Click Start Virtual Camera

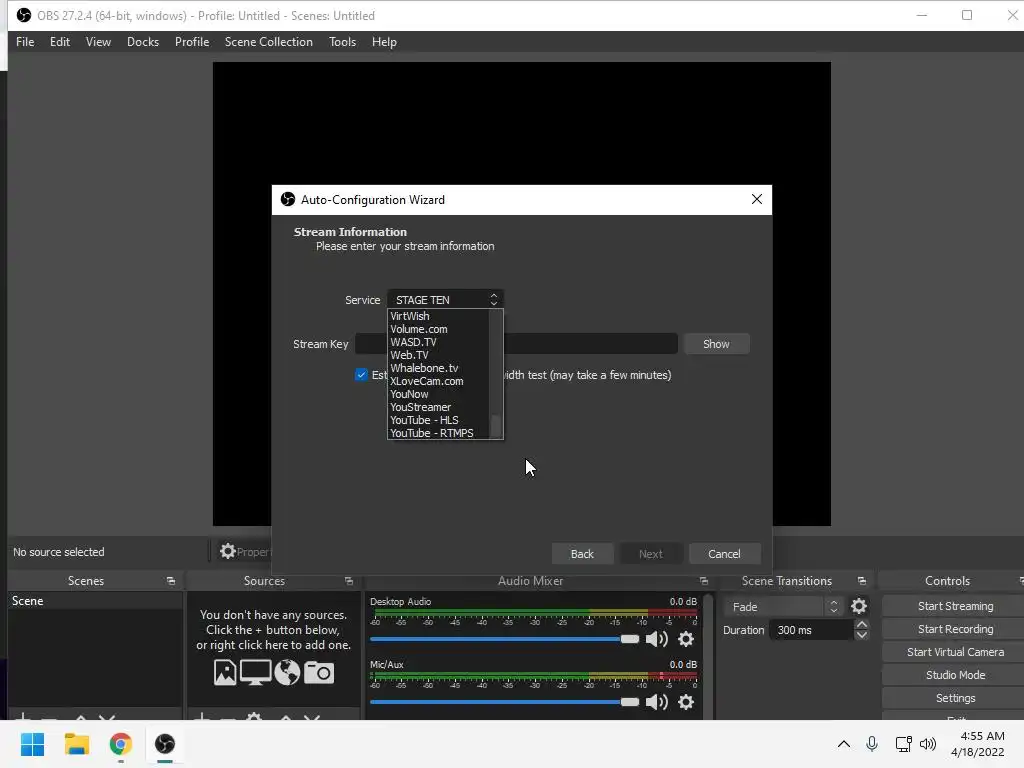955,652
